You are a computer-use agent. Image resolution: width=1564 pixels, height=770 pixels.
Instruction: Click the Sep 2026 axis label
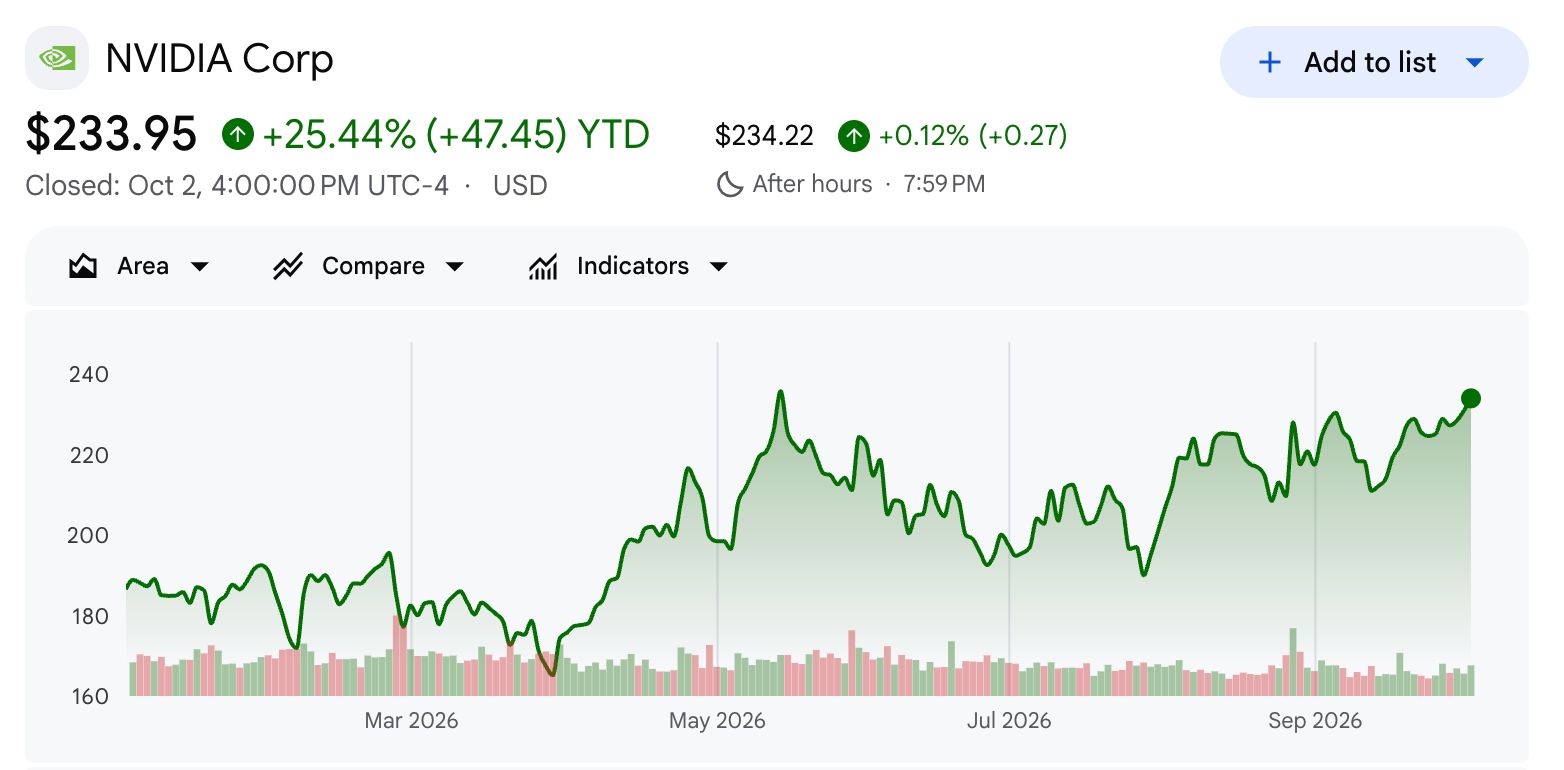pyautogui.click(x=1315, y=720)
